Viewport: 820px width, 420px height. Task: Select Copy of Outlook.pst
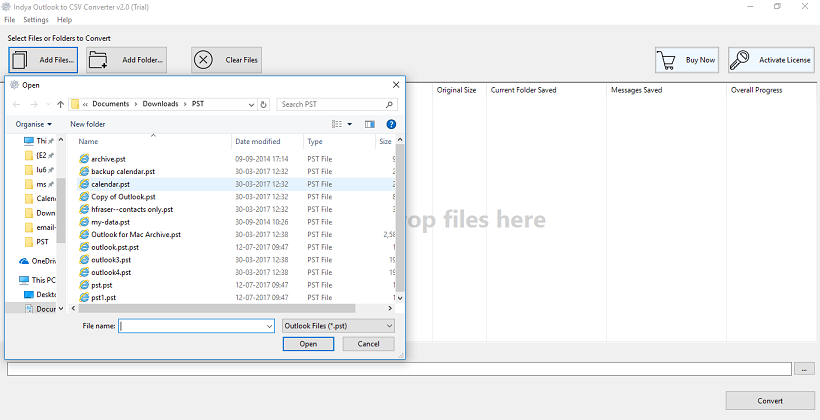pyautogui.click(x=123, y=197)
